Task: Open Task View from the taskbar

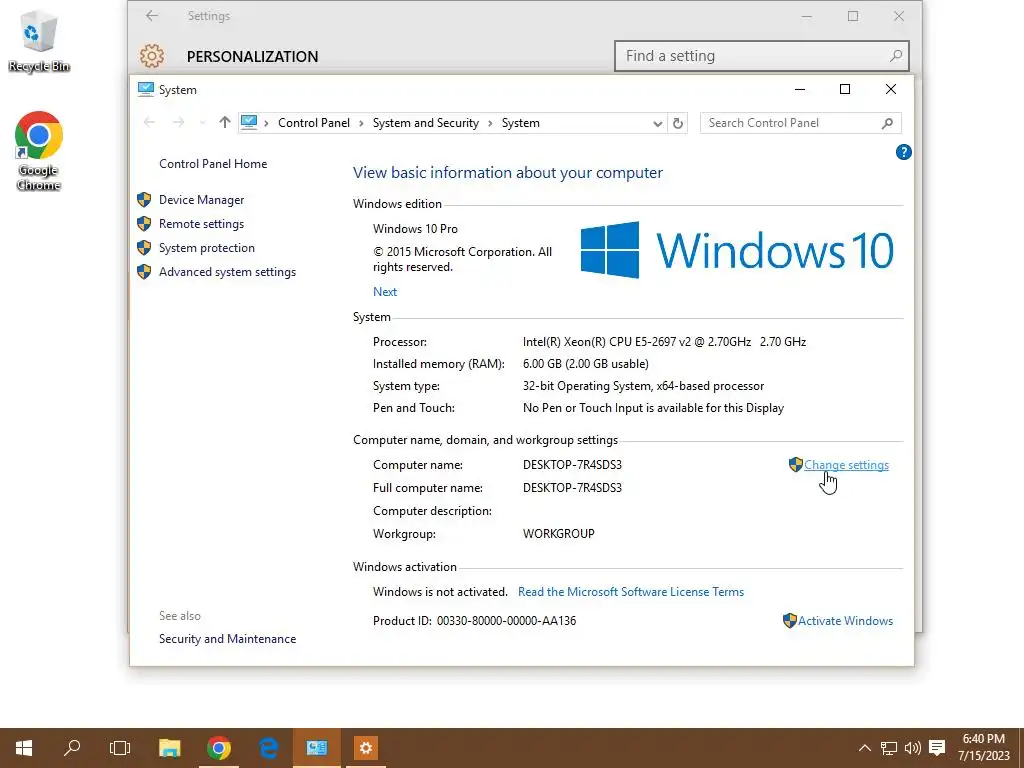Action: (x=120, y=748)
